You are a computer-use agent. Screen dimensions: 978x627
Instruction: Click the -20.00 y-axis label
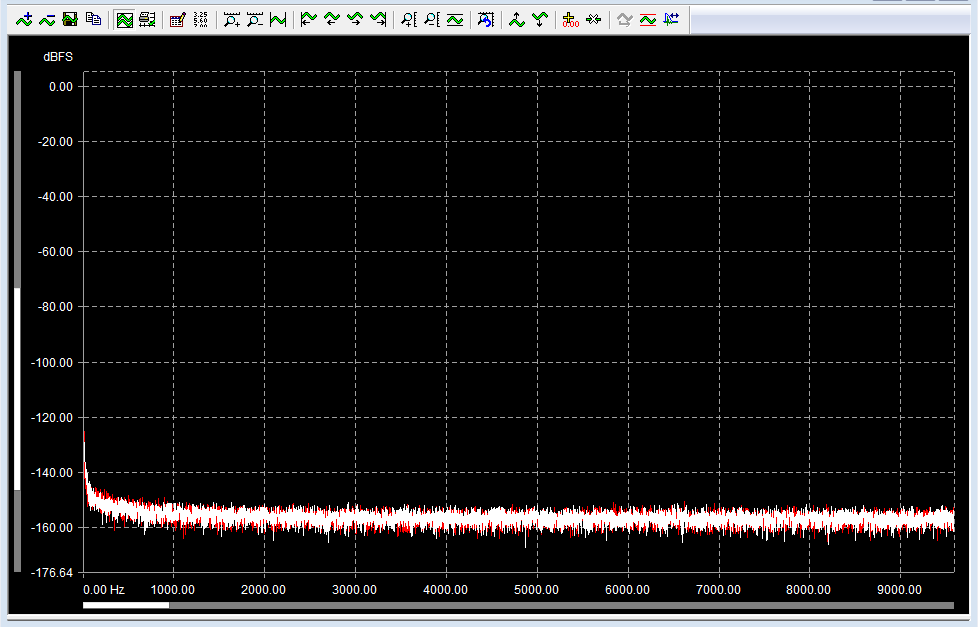click(x=55, y=142)
